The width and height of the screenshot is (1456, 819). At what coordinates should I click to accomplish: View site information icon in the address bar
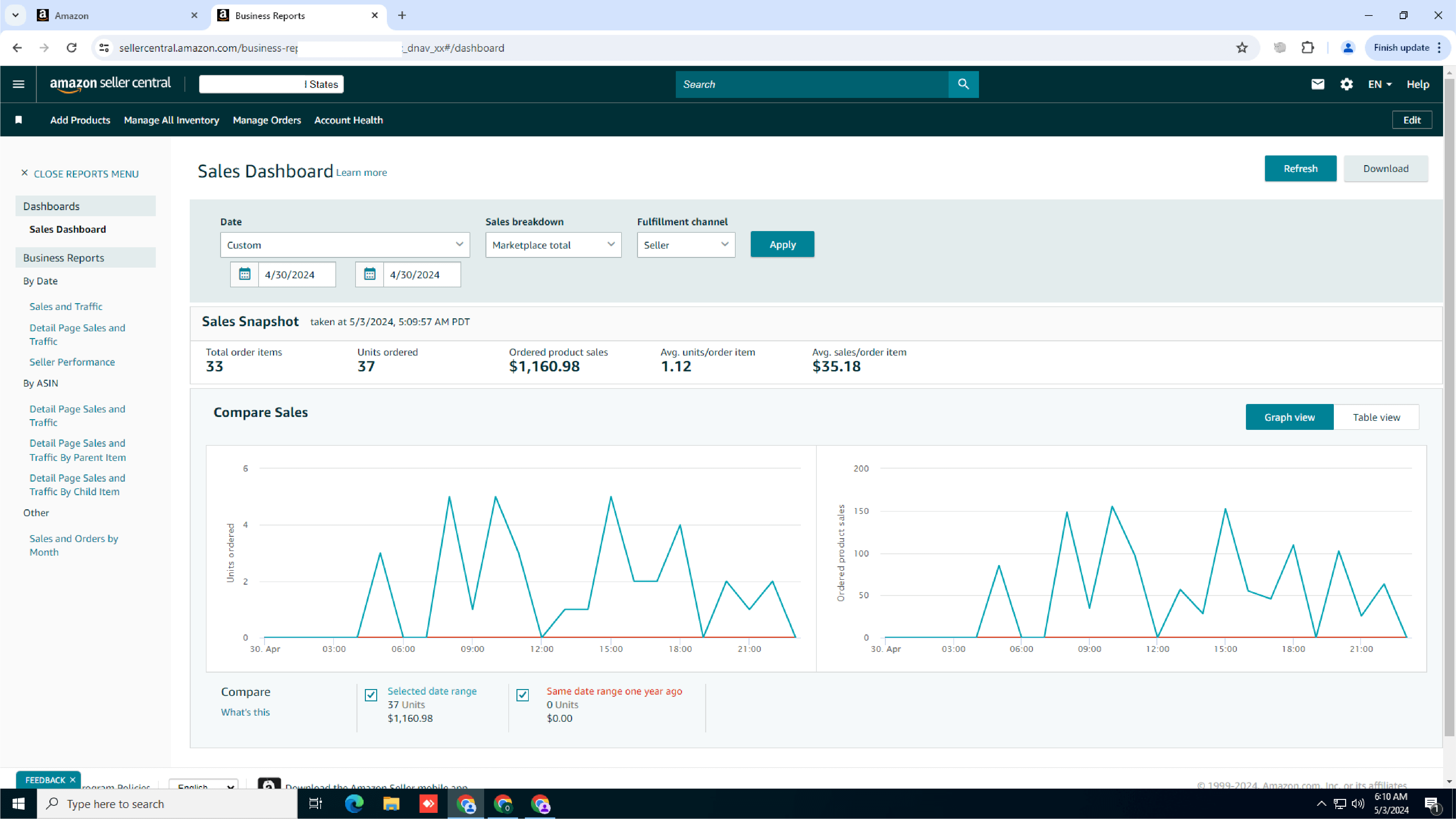pyautogui.click(x=104, y=48)
